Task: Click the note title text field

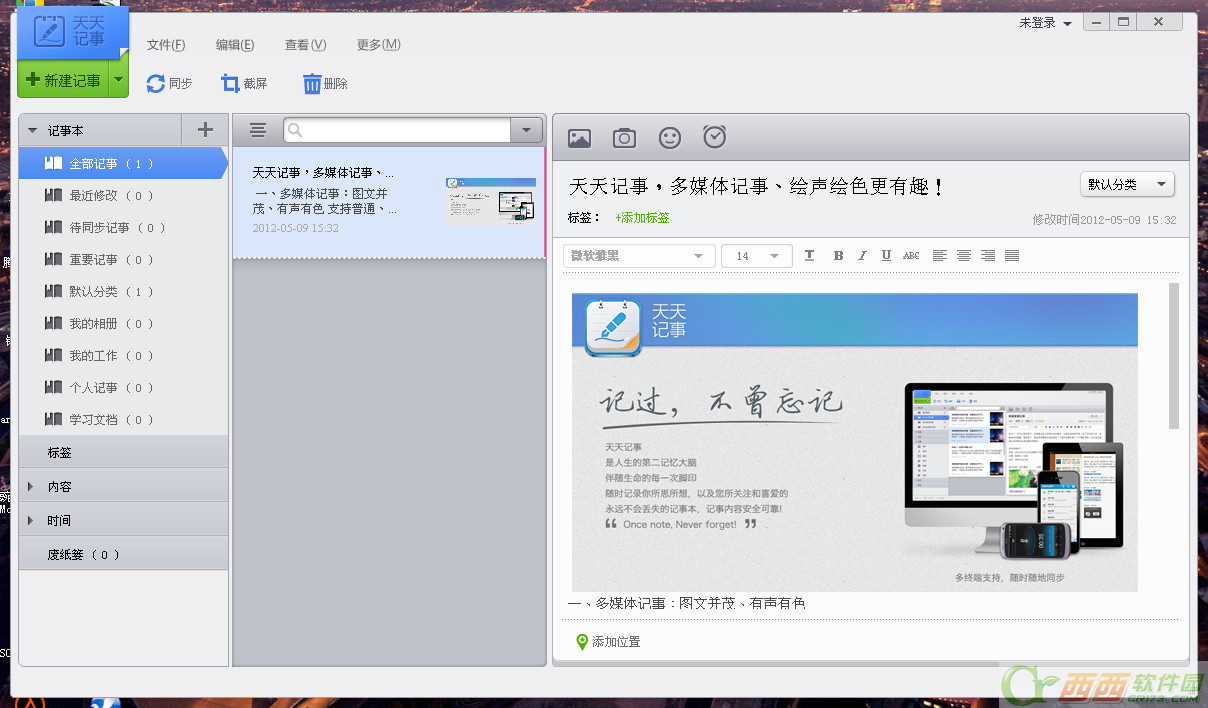Action: click(x=757, y=186)
